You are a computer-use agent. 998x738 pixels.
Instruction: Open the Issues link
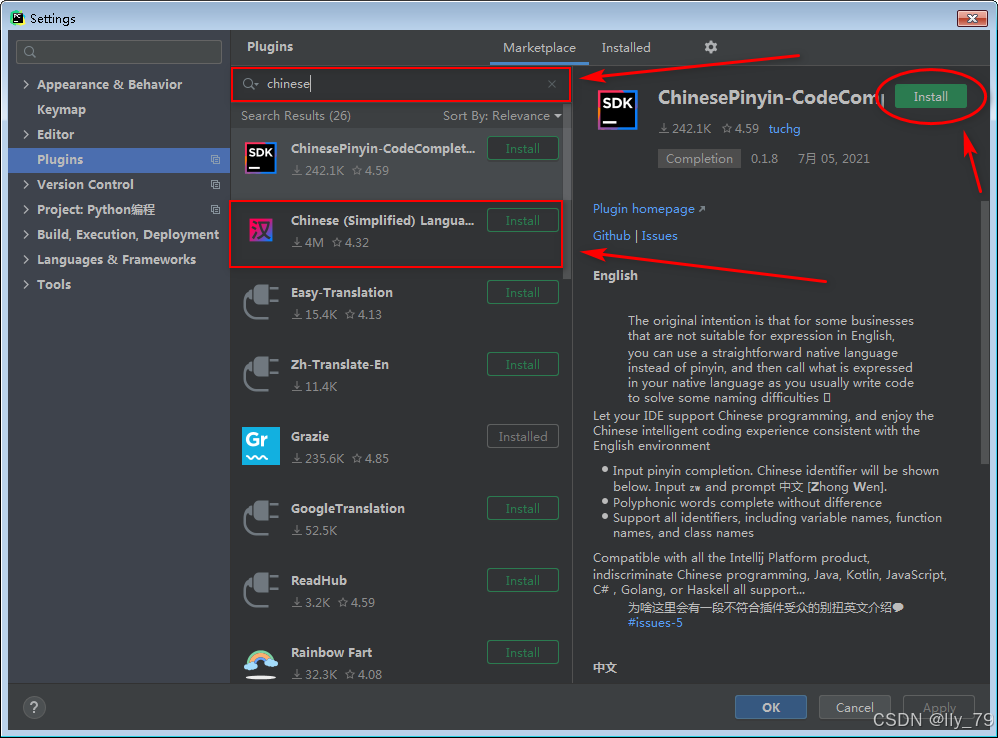(659, 235)
